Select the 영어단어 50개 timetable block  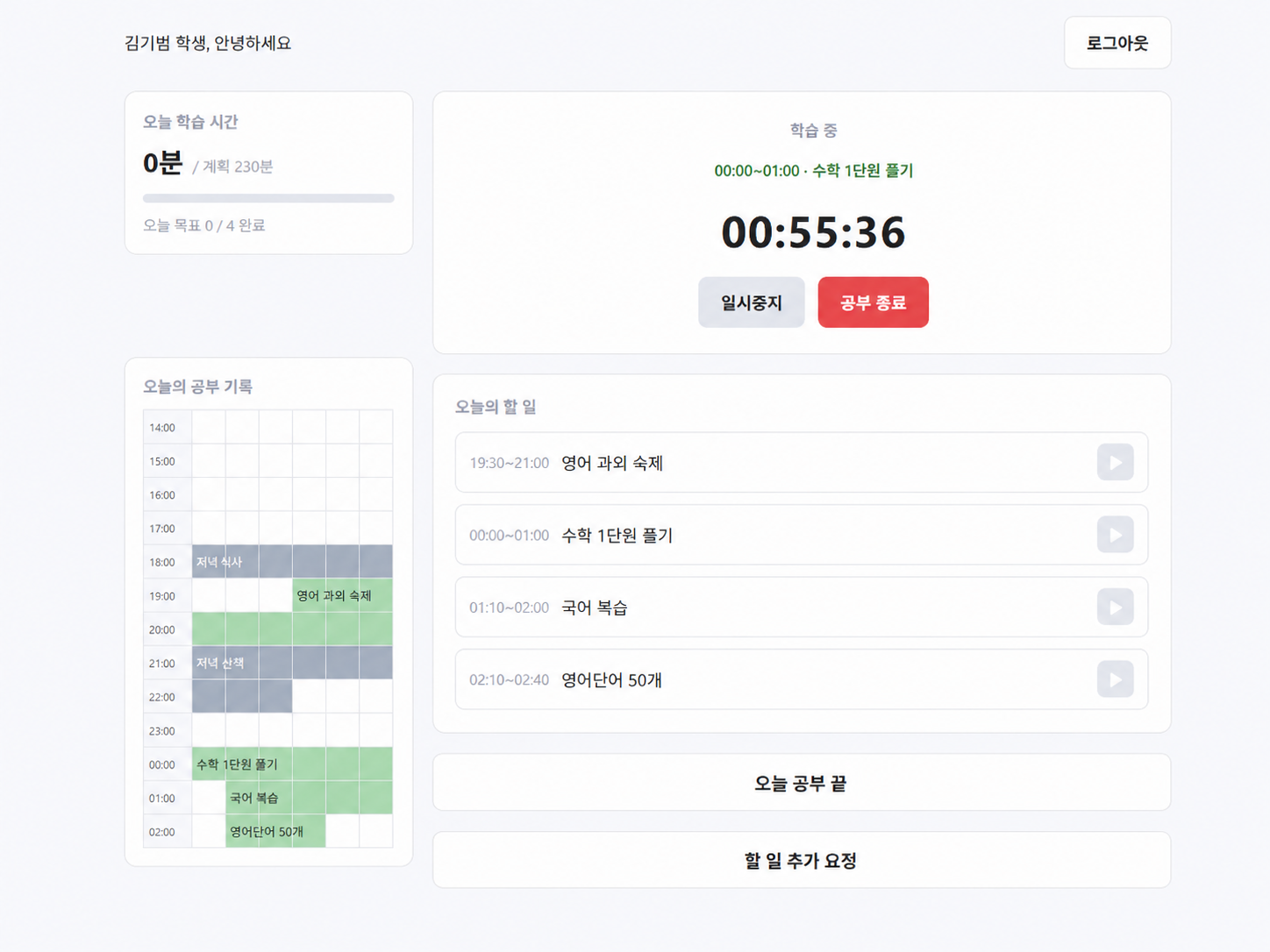pos(275,831)
